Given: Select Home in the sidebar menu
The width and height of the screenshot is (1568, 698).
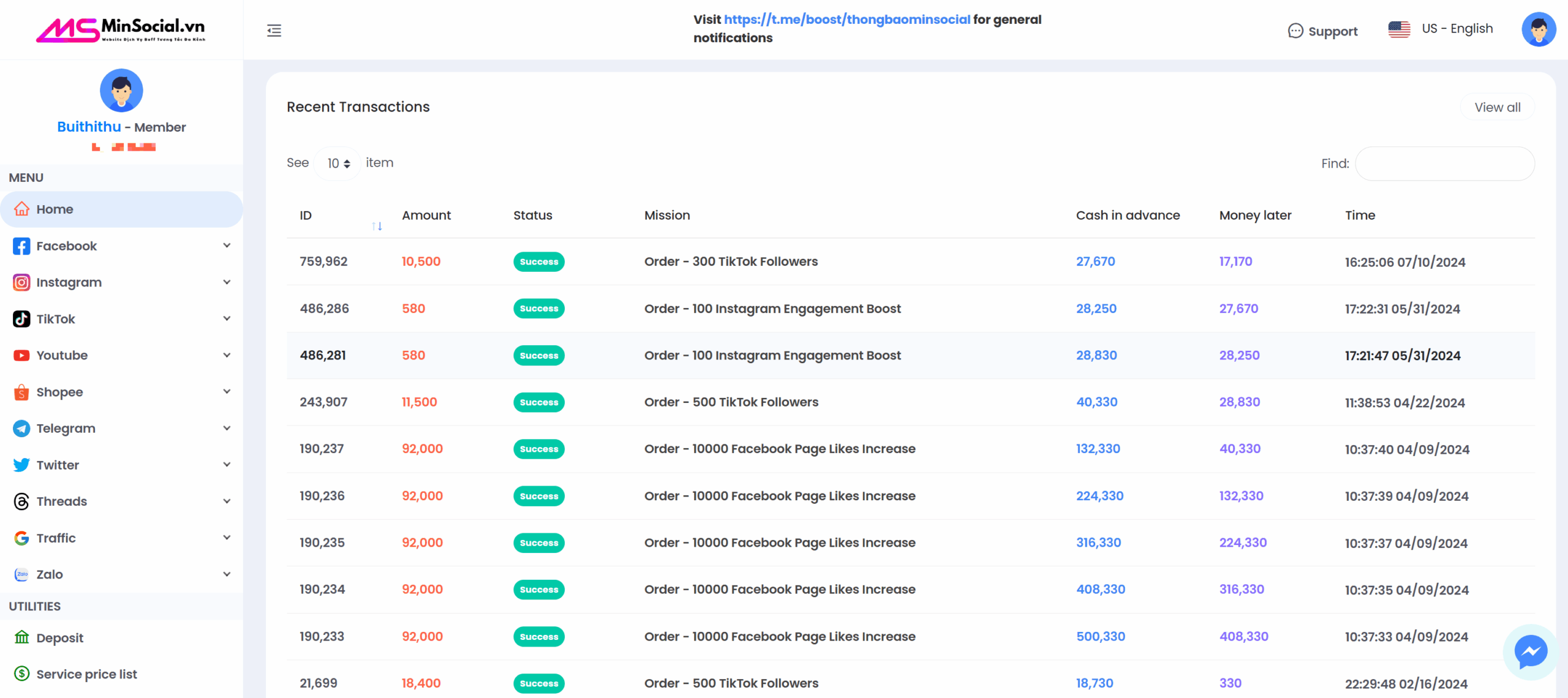Looking at the screenshot, I should point(121,209).
